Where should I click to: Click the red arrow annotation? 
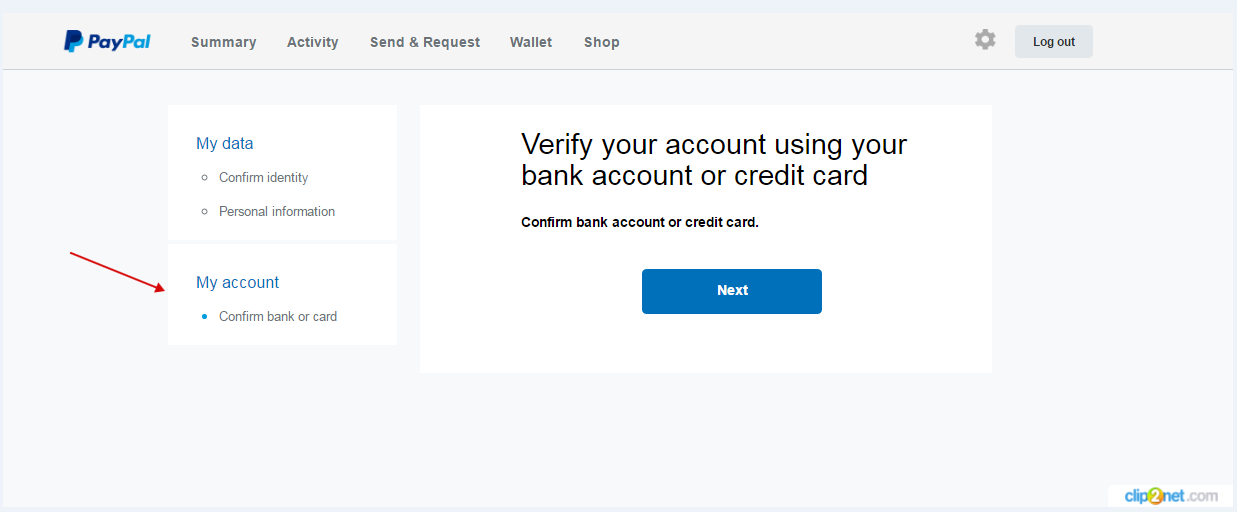[117, 272]
